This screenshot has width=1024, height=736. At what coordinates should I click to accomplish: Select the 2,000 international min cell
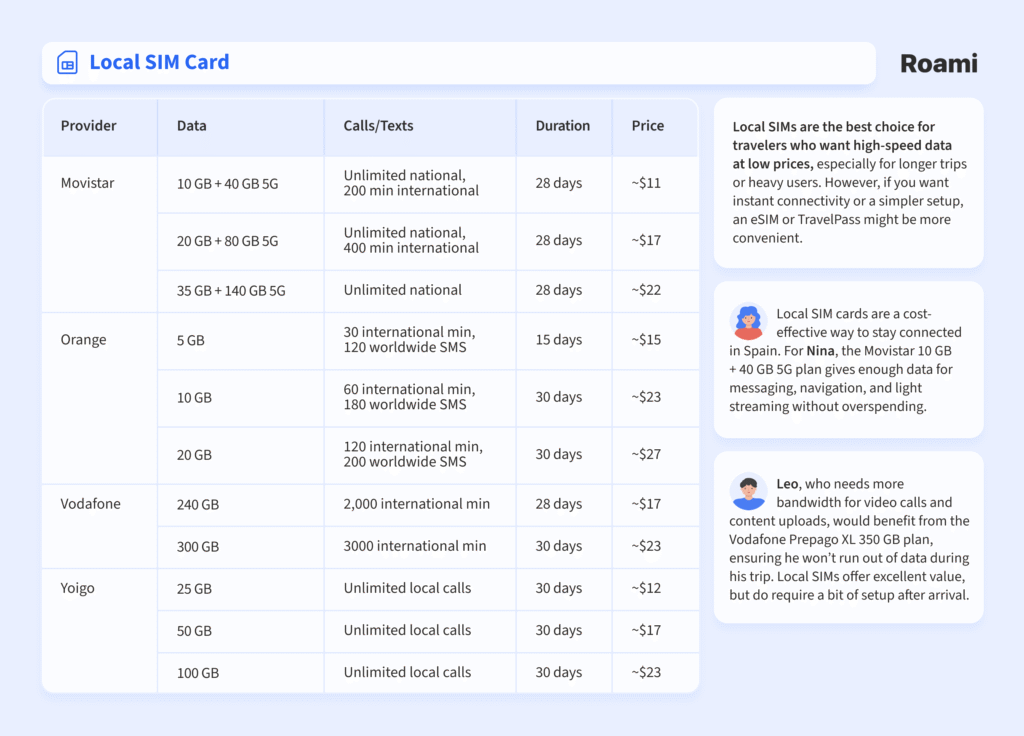(x=416, y=504)
